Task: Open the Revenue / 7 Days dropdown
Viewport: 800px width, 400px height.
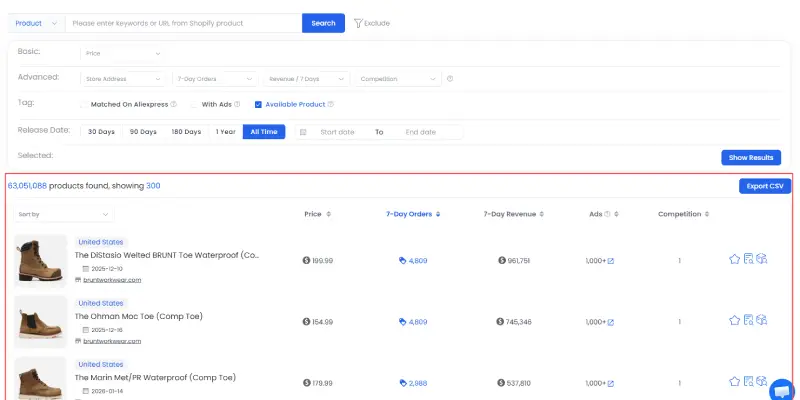Action: click(x=307, y=79)
